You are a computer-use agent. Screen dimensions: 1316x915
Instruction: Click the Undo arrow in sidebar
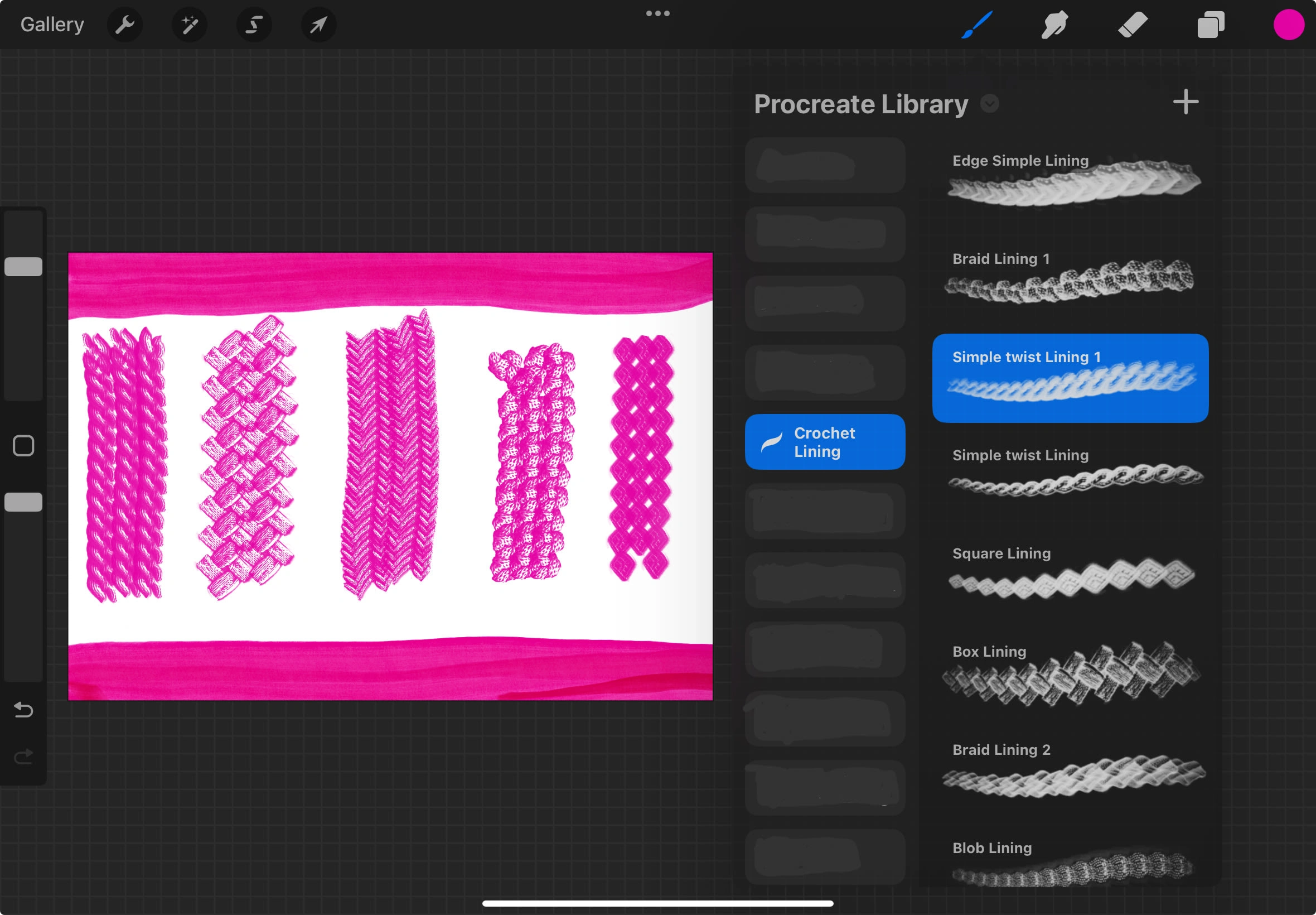click(x=23, y=710)
